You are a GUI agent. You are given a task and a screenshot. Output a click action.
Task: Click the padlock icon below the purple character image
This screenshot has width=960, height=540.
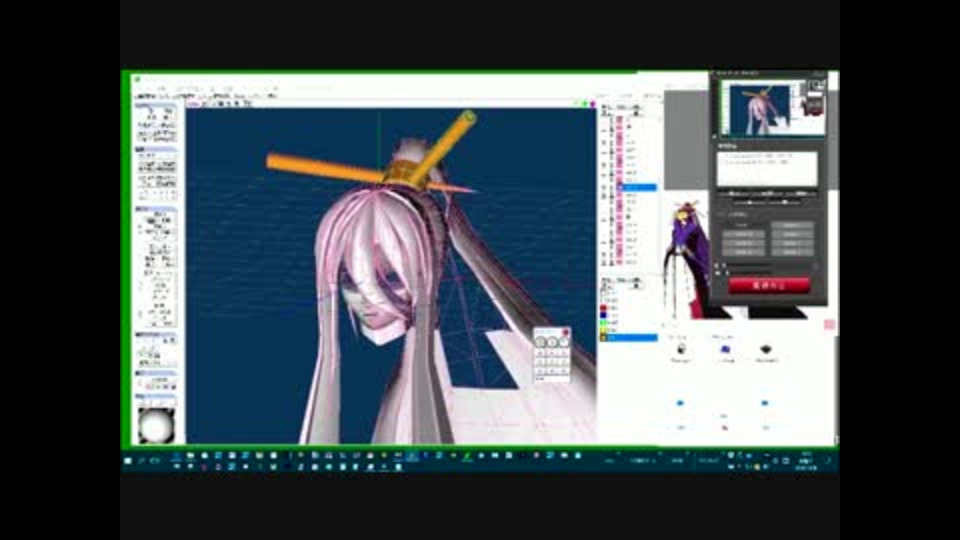pyautogui.click(x=681, y=349)
